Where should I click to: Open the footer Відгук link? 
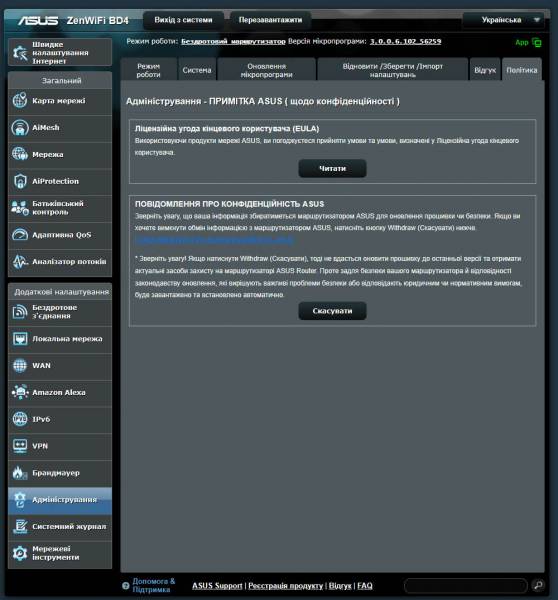(340, 585)
